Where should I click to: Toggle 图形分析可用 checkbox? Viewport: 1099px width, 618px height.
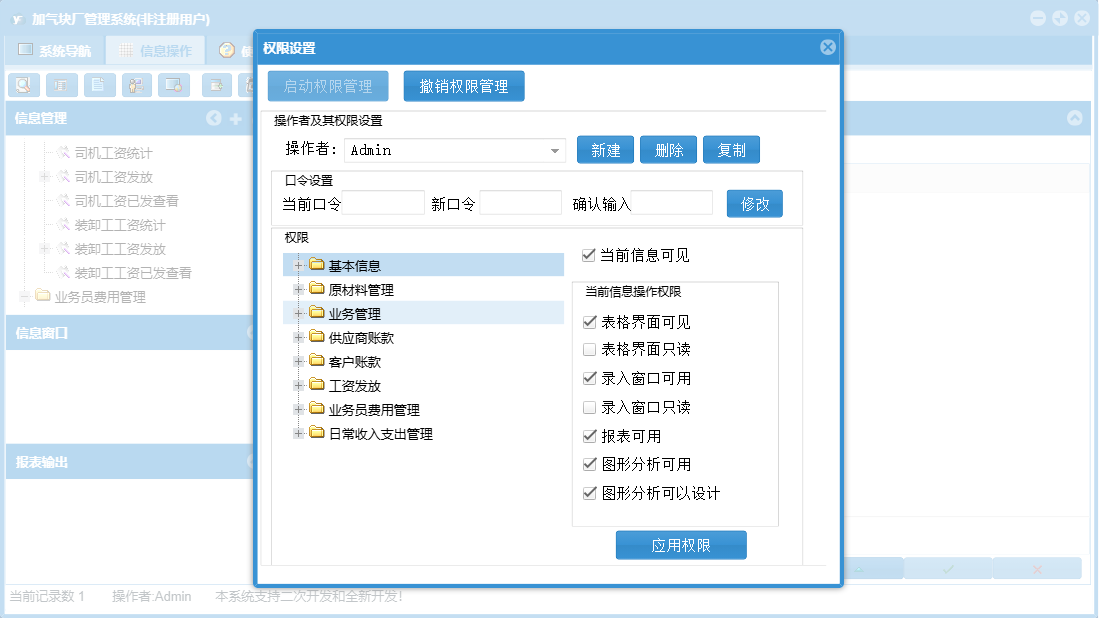tap(589, 464)
